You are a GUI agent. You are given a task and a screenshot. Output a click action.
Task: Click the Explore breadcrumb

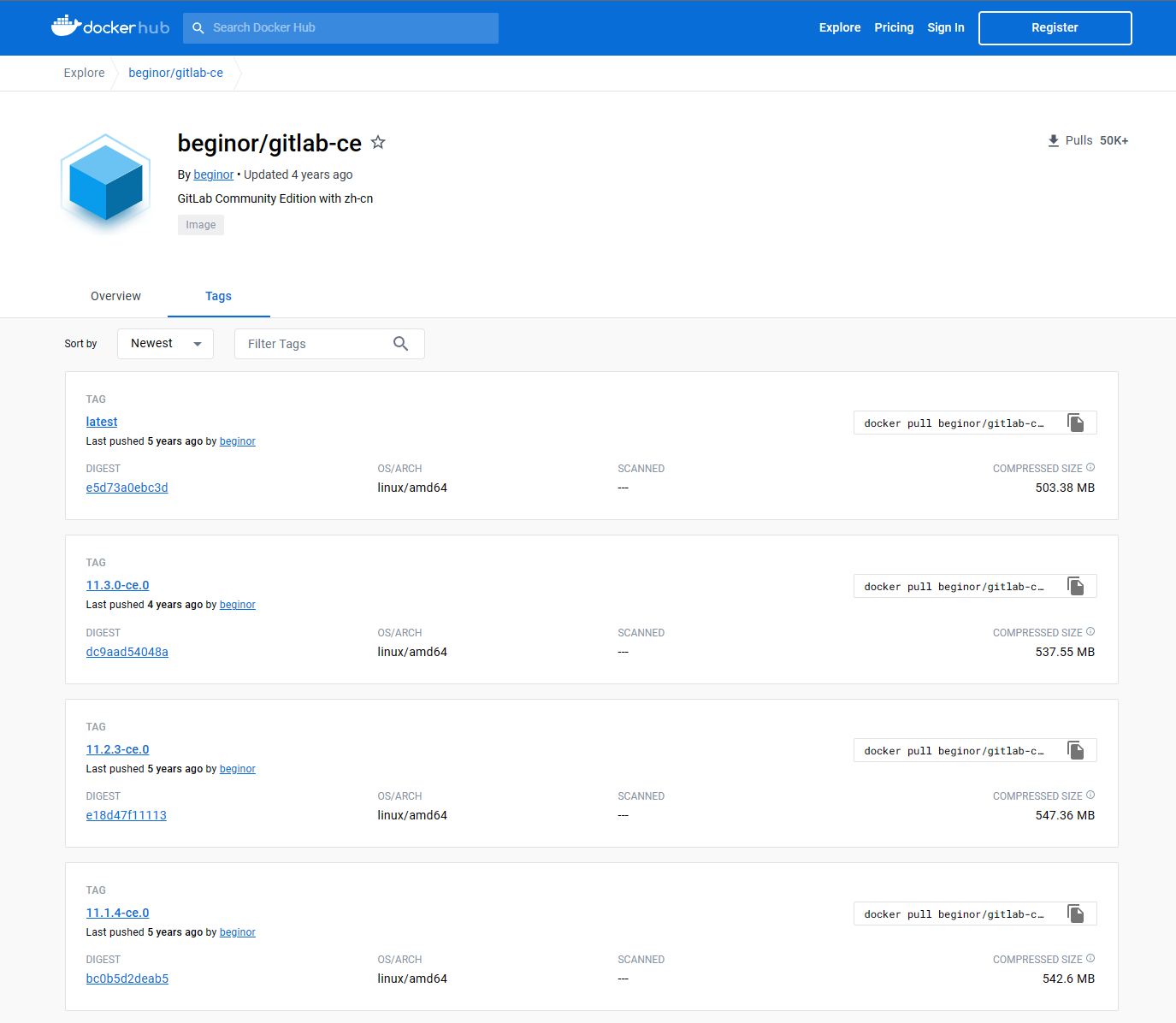85,73
